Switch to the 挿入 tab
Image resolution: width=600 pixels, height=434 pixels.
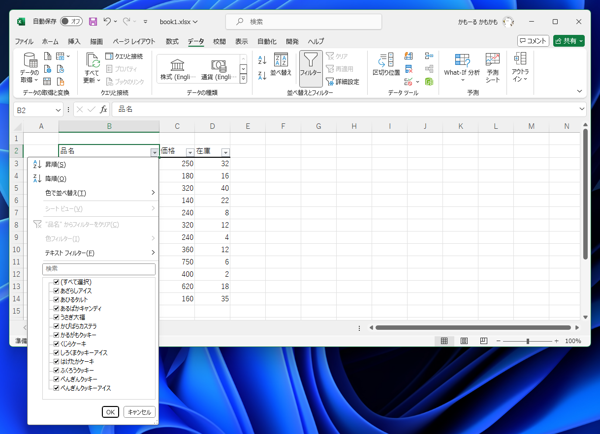[x=74, y=41]
